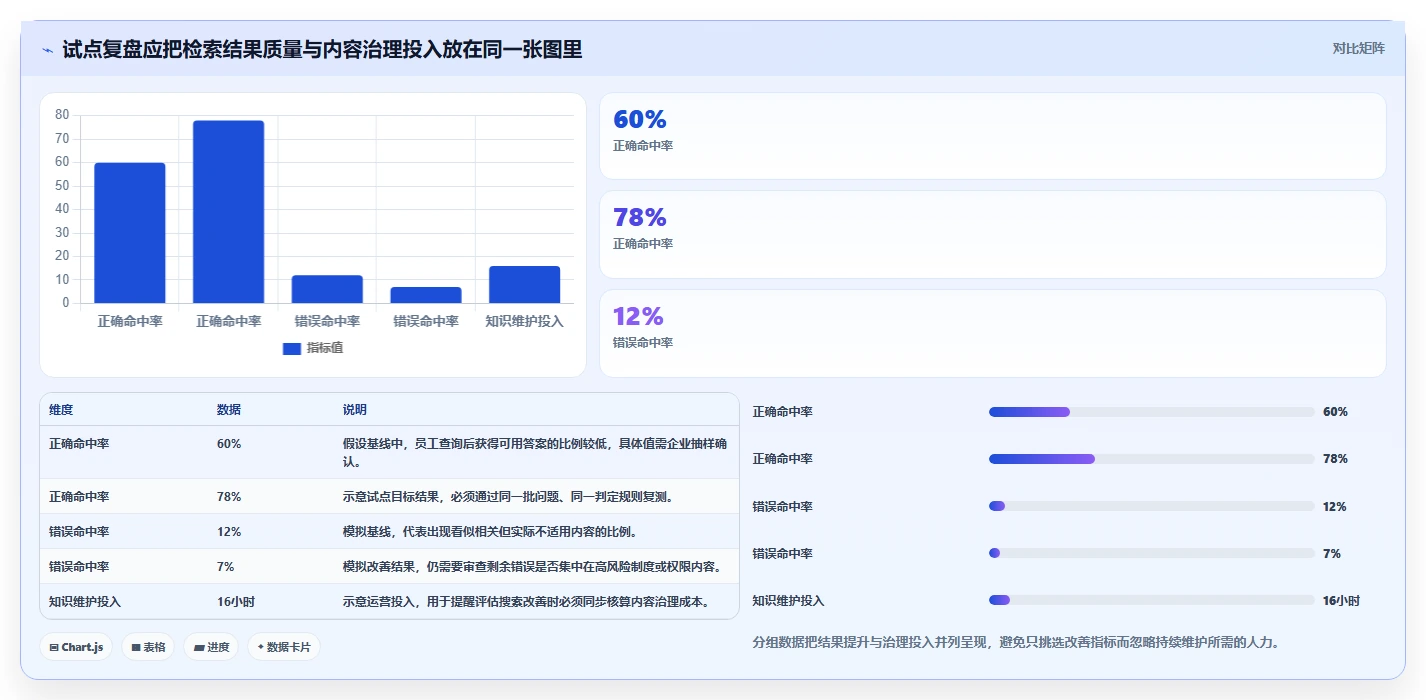Click the 78% cell in the table
The height and width of the screenshot is (700, 1426).
229,496
